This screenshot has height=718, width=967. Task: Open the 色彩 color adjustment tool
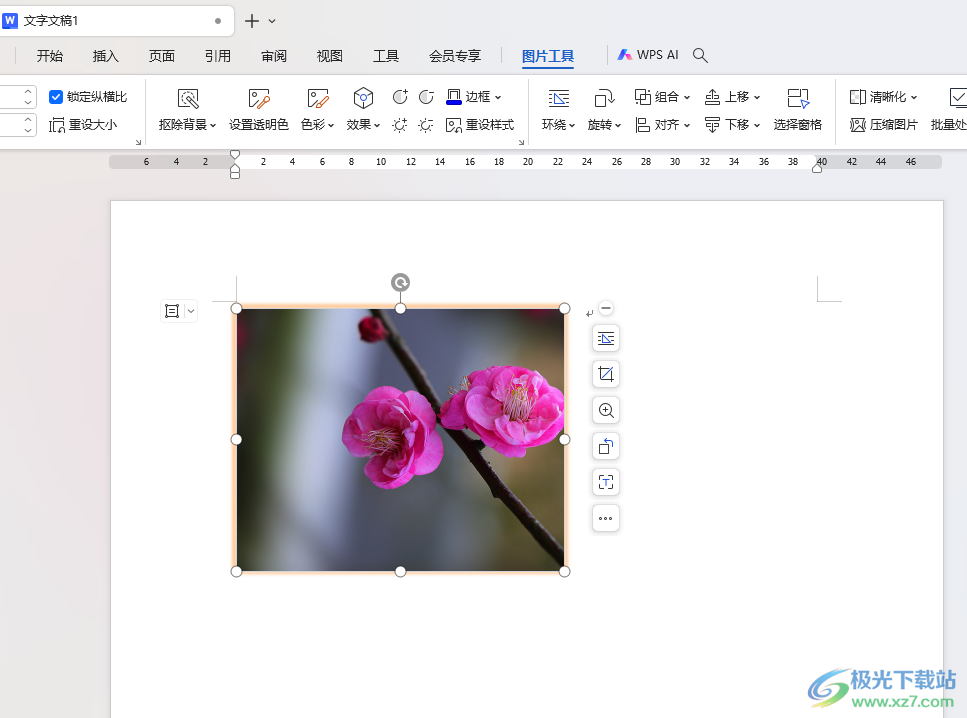pyautogui.click(x=318, y=110)
